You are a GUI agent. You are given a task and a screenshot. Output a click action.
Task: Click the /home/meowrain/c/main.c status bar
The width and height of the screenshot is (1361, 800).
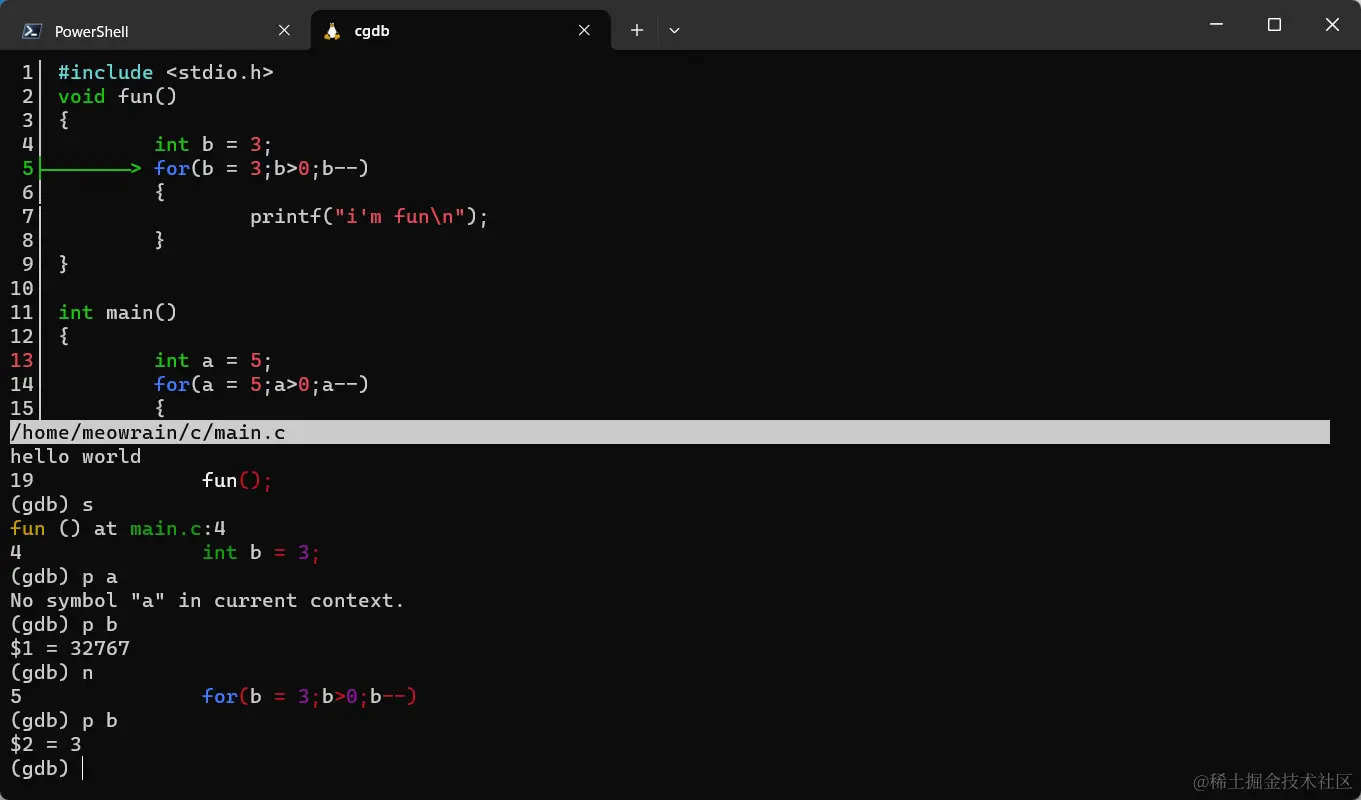coord(670,432)
